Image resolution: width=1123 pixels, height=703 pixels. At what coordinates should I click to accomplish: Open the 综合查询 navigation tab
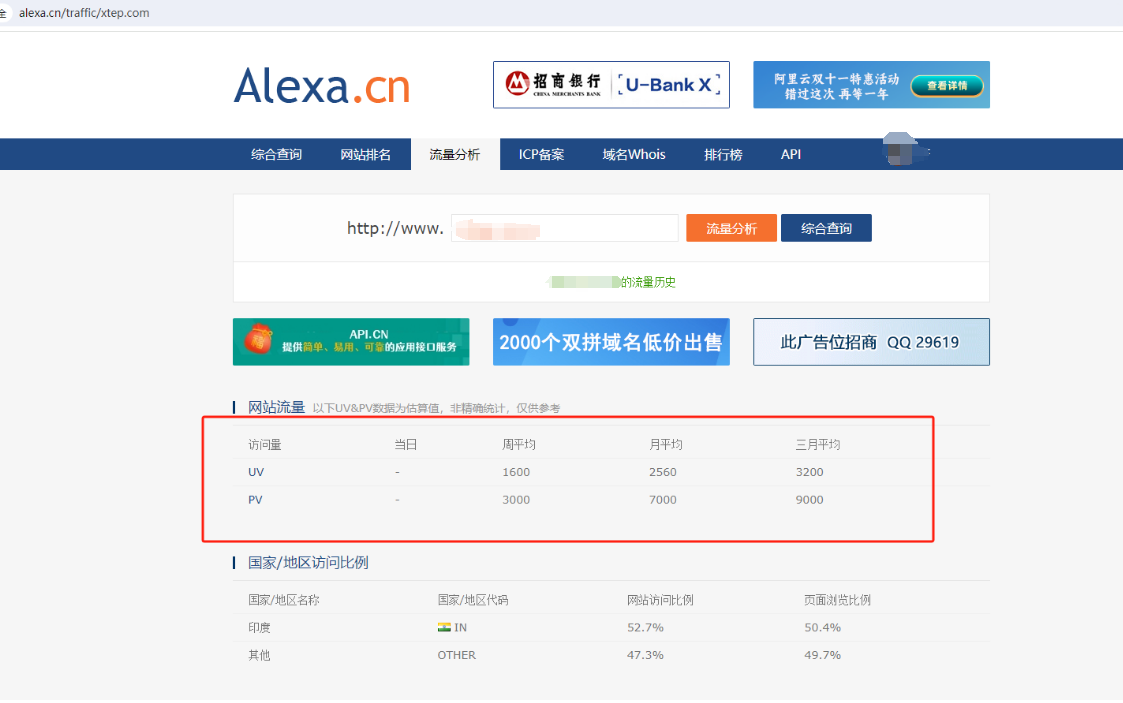click(x=276, y=155)
